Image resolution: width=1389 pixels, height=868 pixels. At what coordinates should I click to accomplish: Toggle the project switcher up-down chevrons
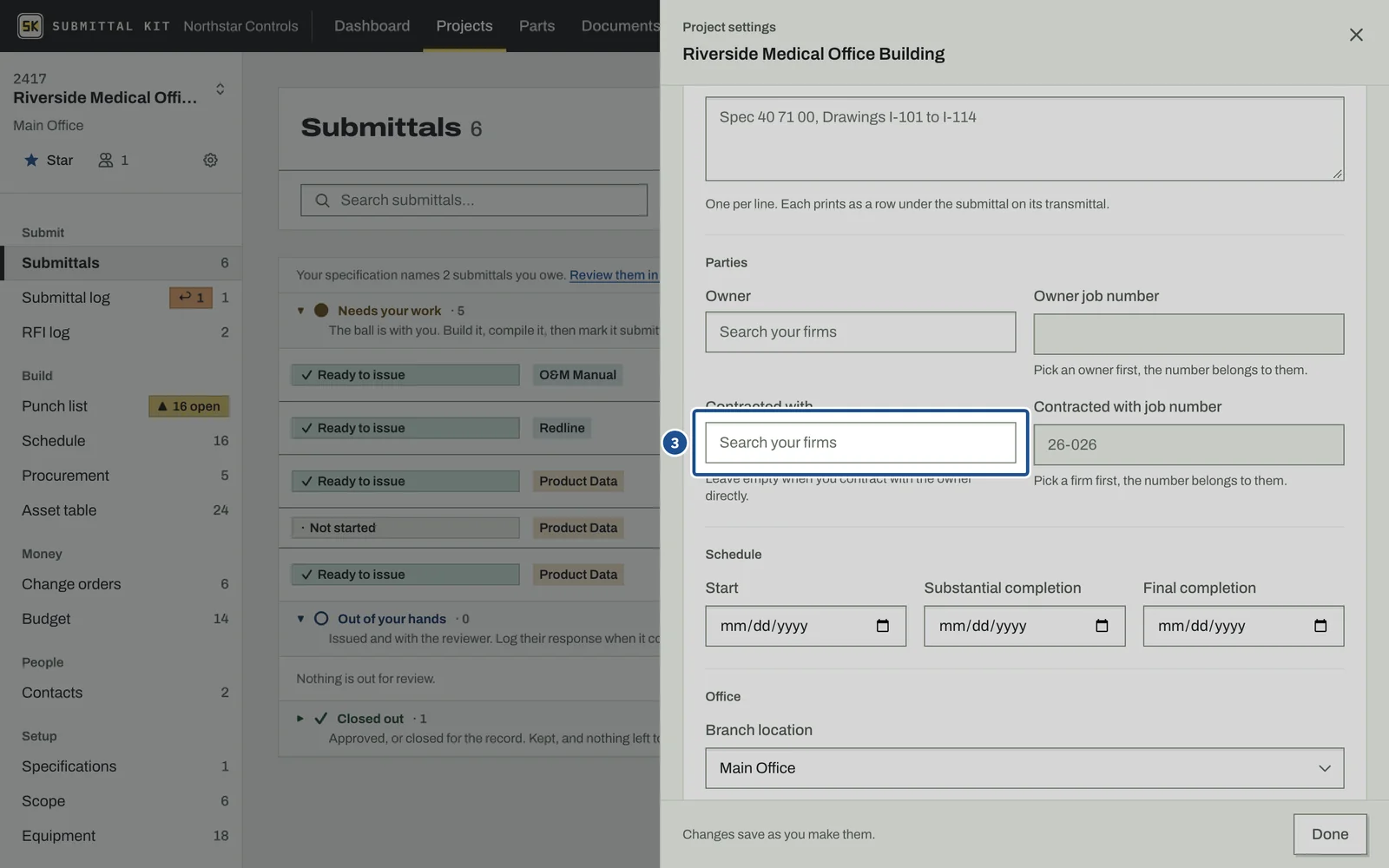(220, 89)
